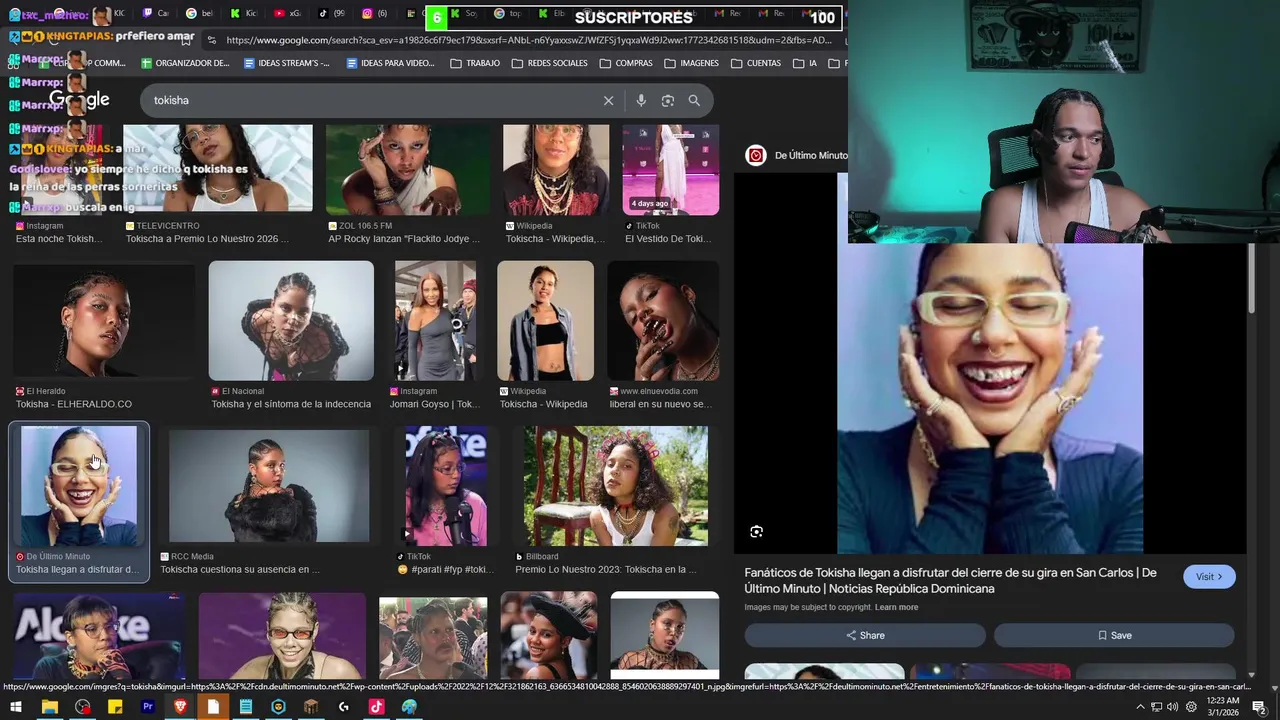The width and height of the screenshot is (1280, 720).
Task: Open the Jomari Goyso Instagram image result
Action: (x=435, y=322)
